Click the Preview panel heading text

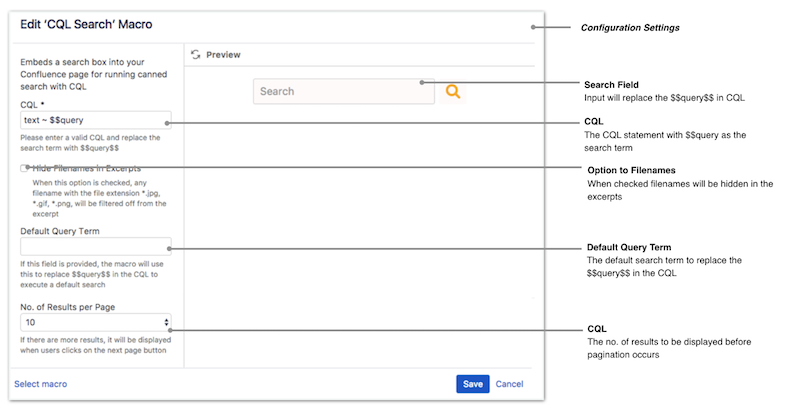point(223,55)
